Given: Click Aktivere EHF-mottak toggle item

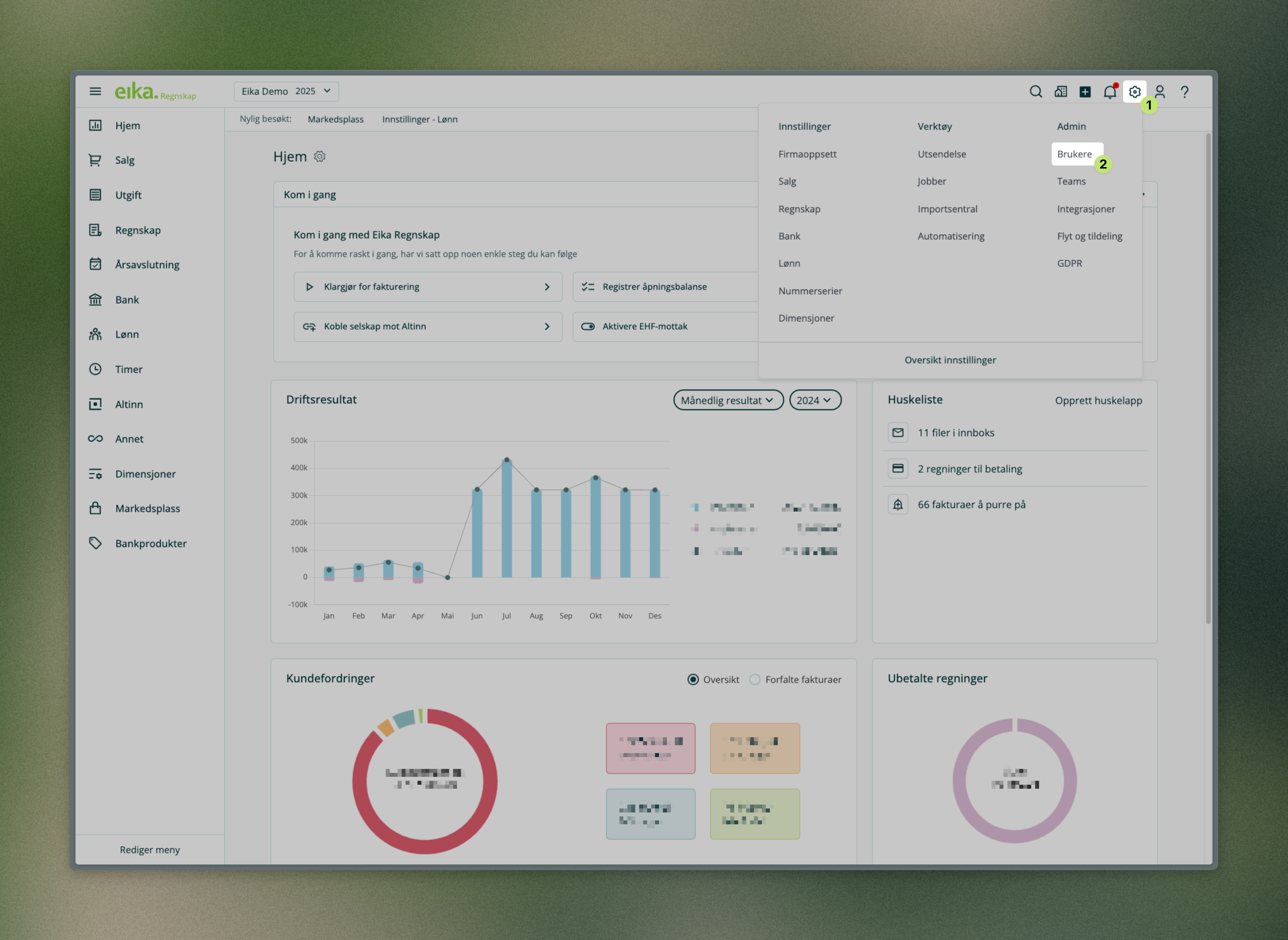Looking at the screenshot, I should tap(645, 327).
